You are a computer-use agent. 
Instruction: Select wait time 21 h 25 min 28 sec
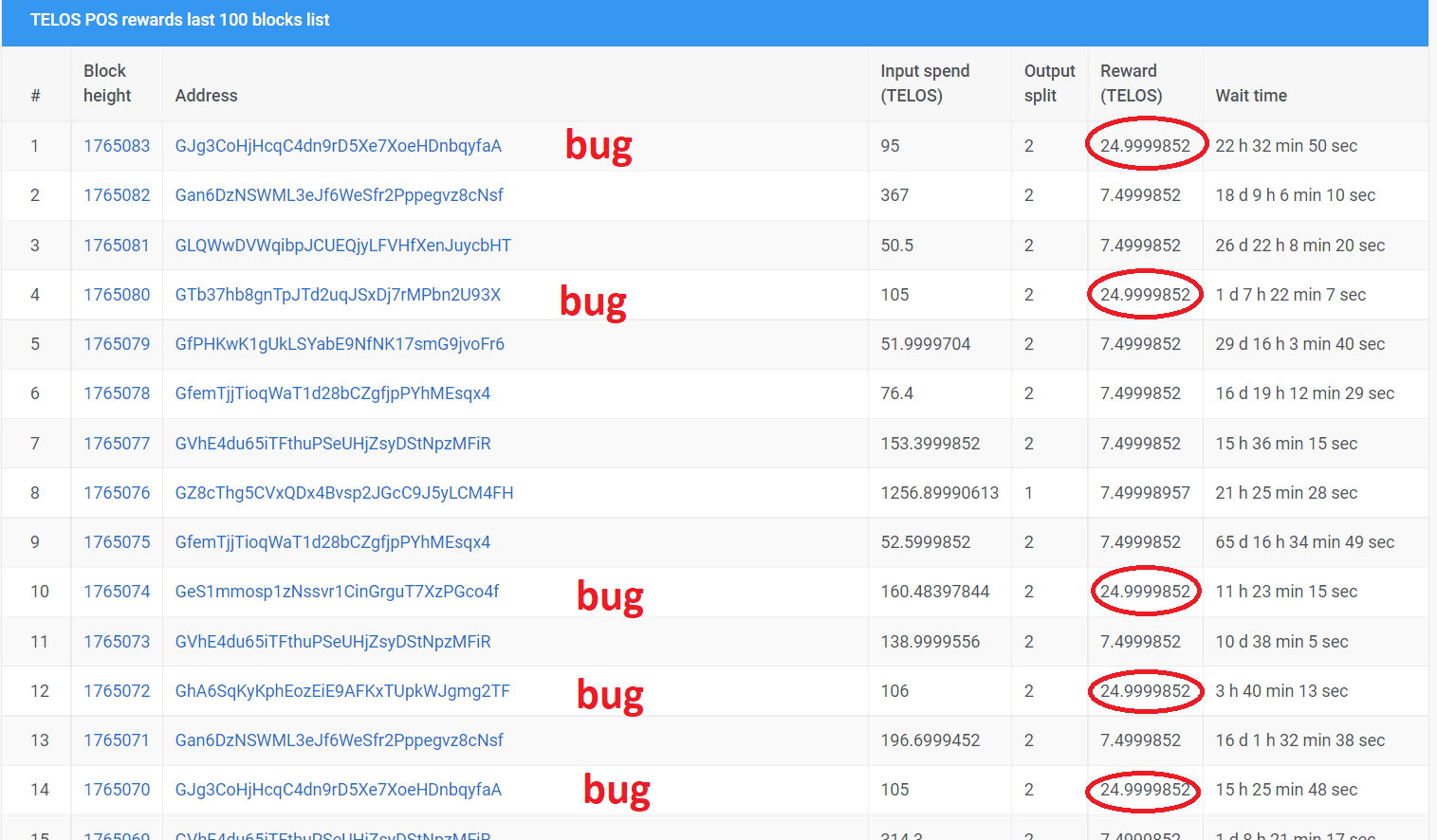point(1286,493)
